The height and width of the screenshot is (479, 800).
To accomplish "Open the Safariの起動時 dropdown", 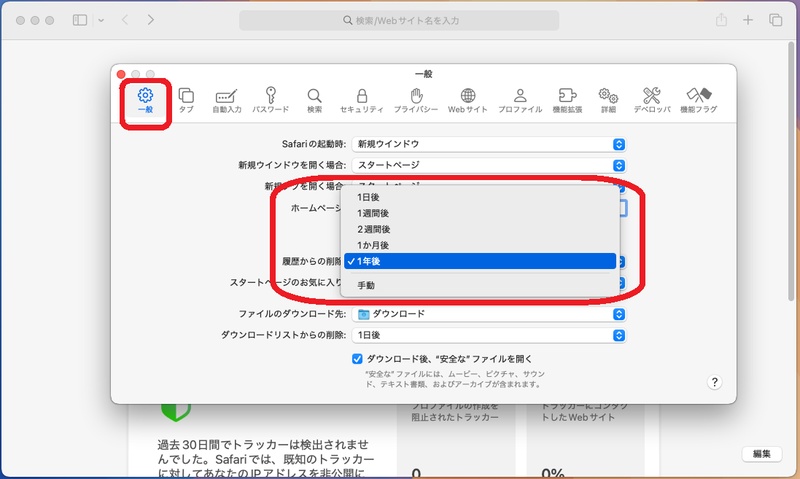I will pos(489,144).
